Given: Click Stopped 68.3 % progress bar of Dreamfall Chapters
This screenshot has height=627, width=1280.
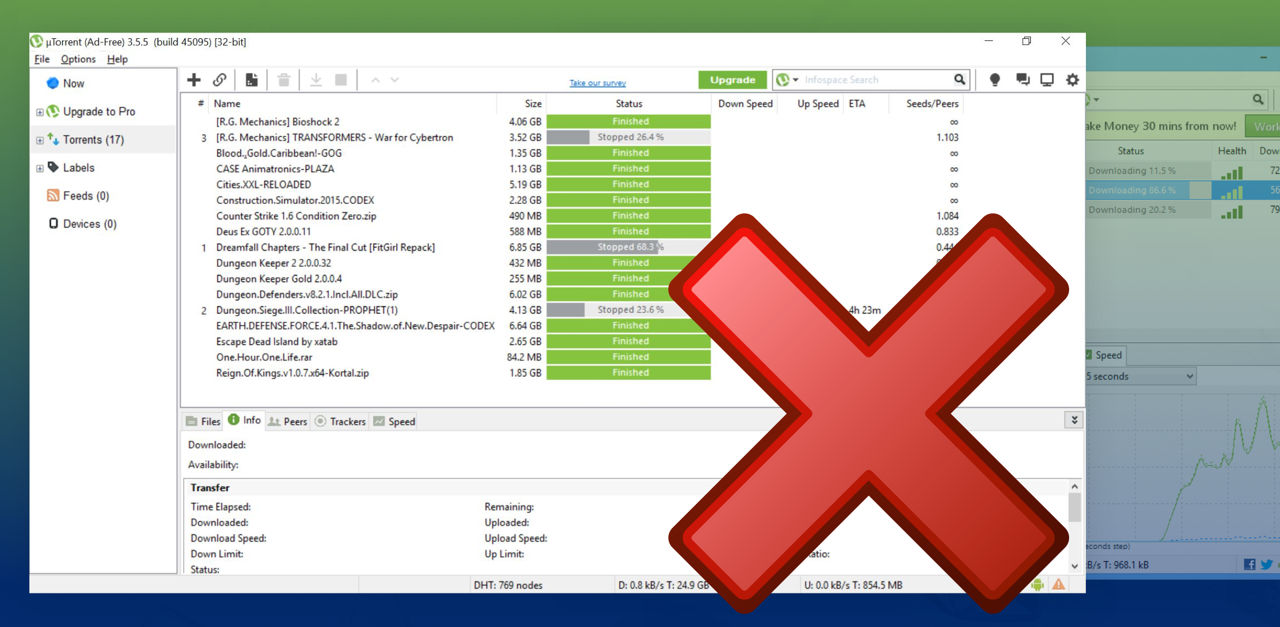Looking at the screenshot, I should coord(629,247).
